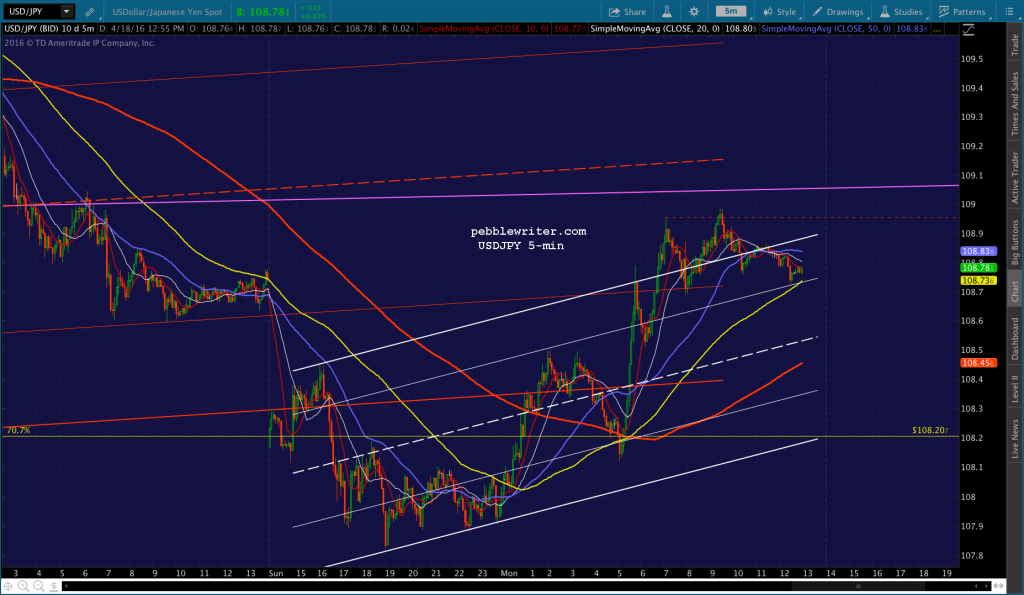Click the pebblewriter.com text annotation
The image size is (1024, 595).
pyautogui.click(x=528, y=231)
